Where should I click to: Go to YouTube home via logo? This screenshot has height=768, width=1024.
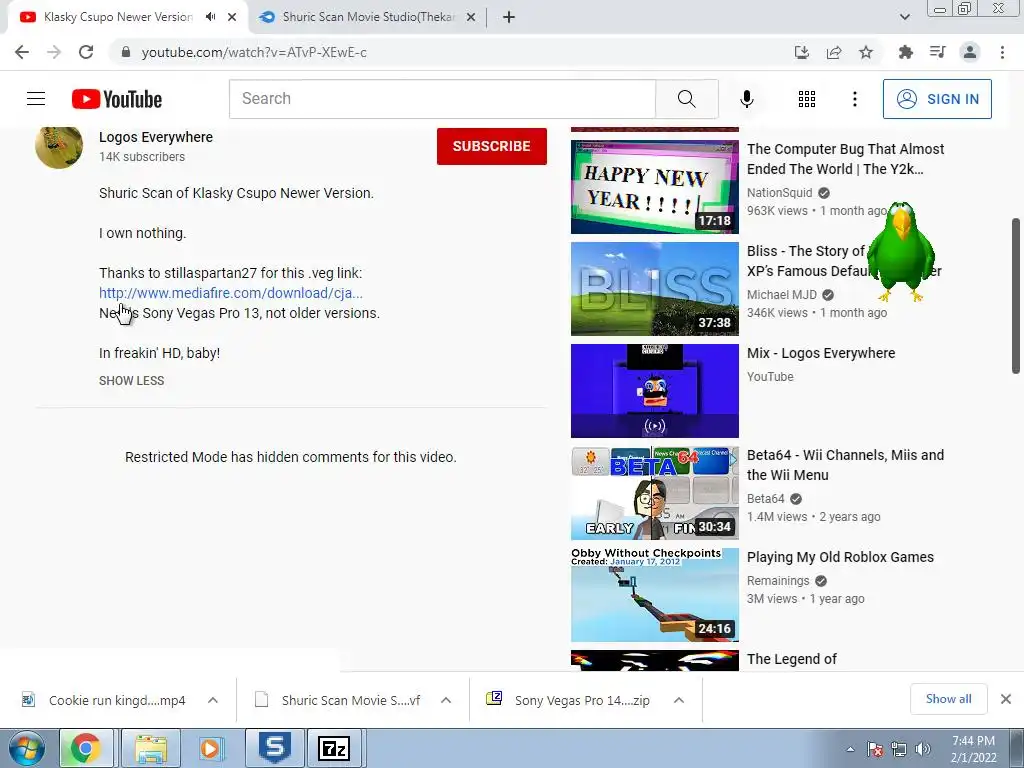pyautogui.click(x=117, y=99)
